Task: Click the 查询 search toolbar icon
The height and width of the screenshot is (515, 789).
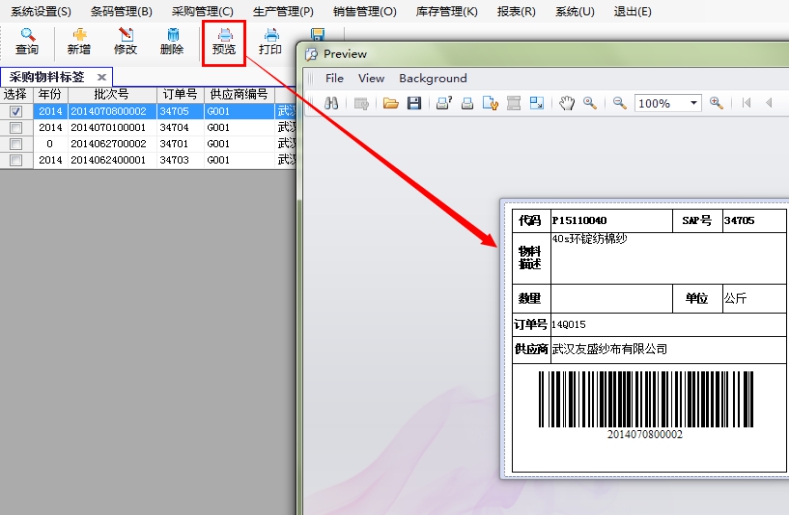Action: (x=27, y=41)
